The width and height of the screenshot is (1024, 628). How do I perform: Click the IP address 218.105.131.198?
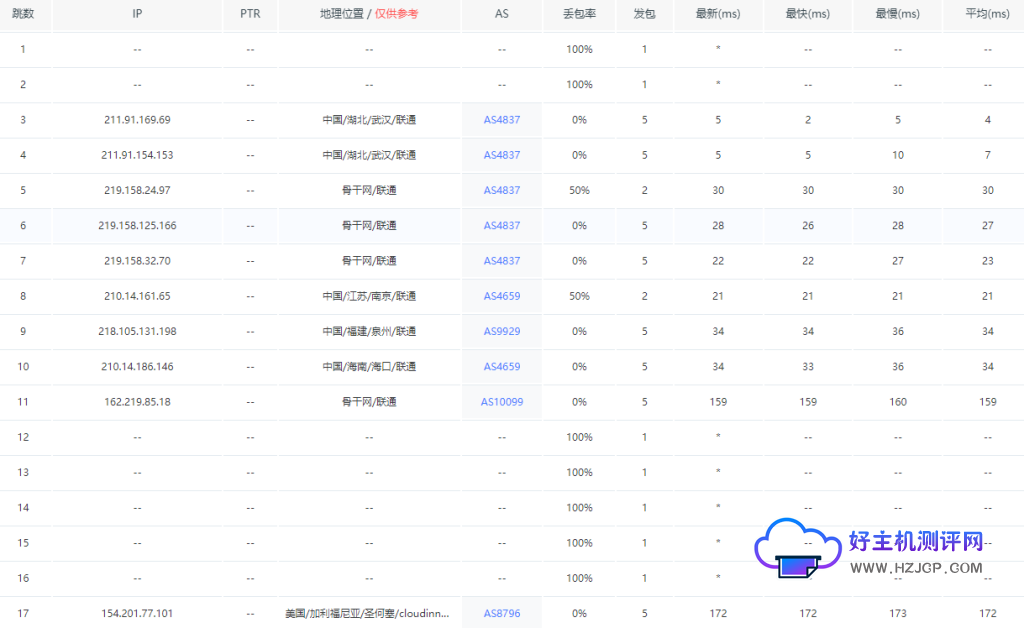(x=137, y=331)
